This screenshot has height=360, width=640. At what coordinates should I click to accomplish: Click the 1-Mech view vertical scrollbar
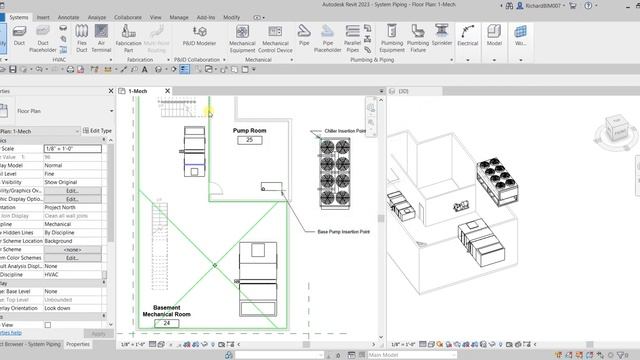(381, 218)
